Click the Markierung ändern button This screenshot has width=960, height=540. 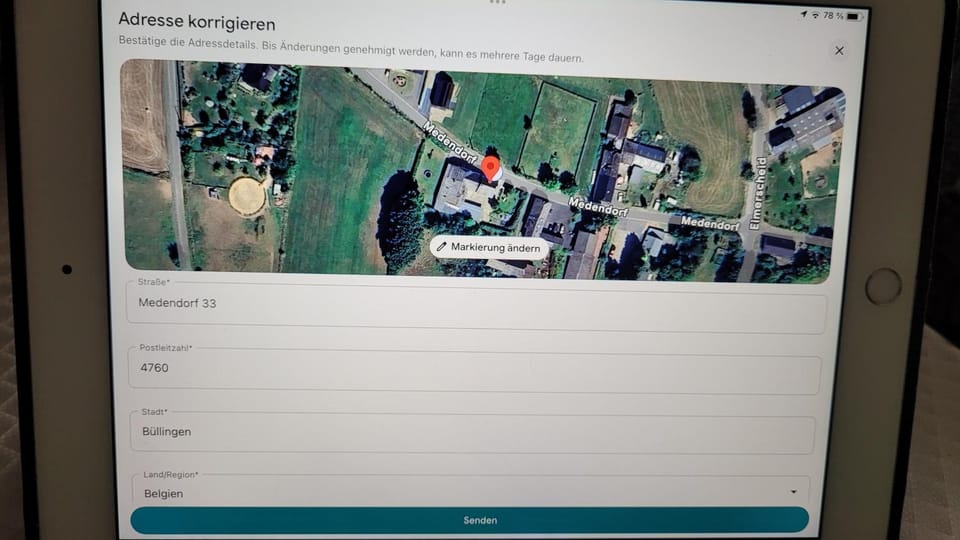pos(489,247)
